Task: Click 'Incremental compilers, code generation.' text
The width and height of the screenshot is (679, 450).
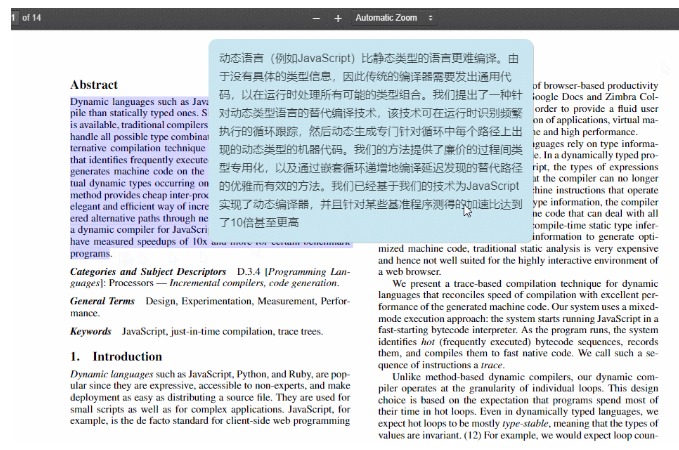Action: [254, 283]
